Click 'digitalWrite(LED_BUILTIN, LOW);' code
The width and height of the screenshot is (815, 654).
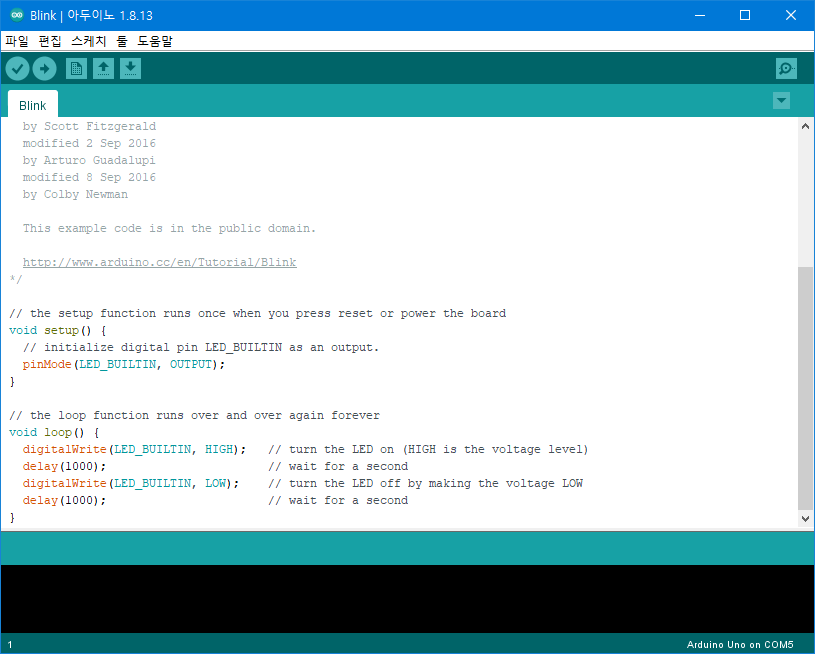click(130, 483)
